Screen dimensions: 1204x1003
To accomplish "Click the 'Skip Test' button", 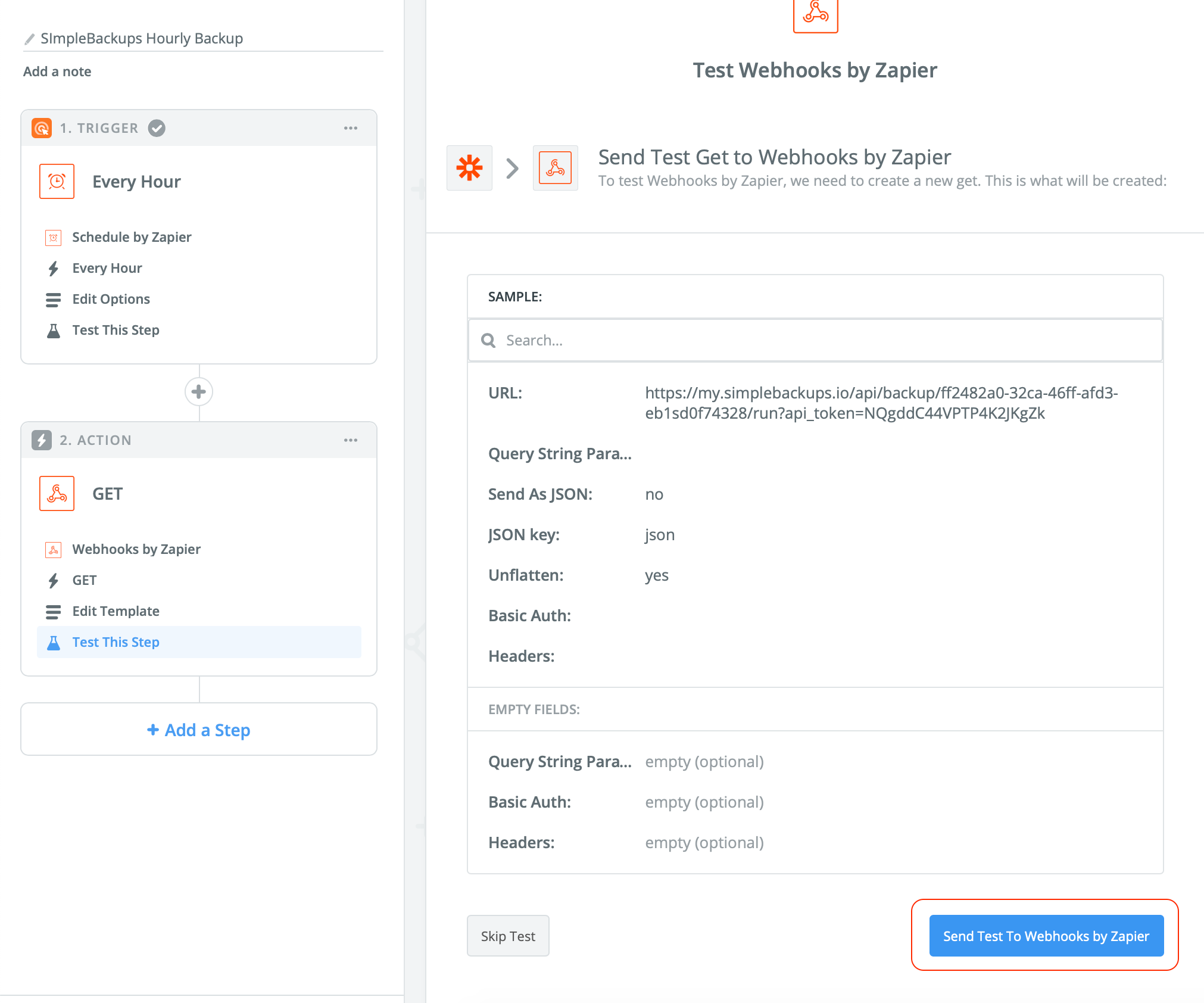I will [x=507, y=935].
